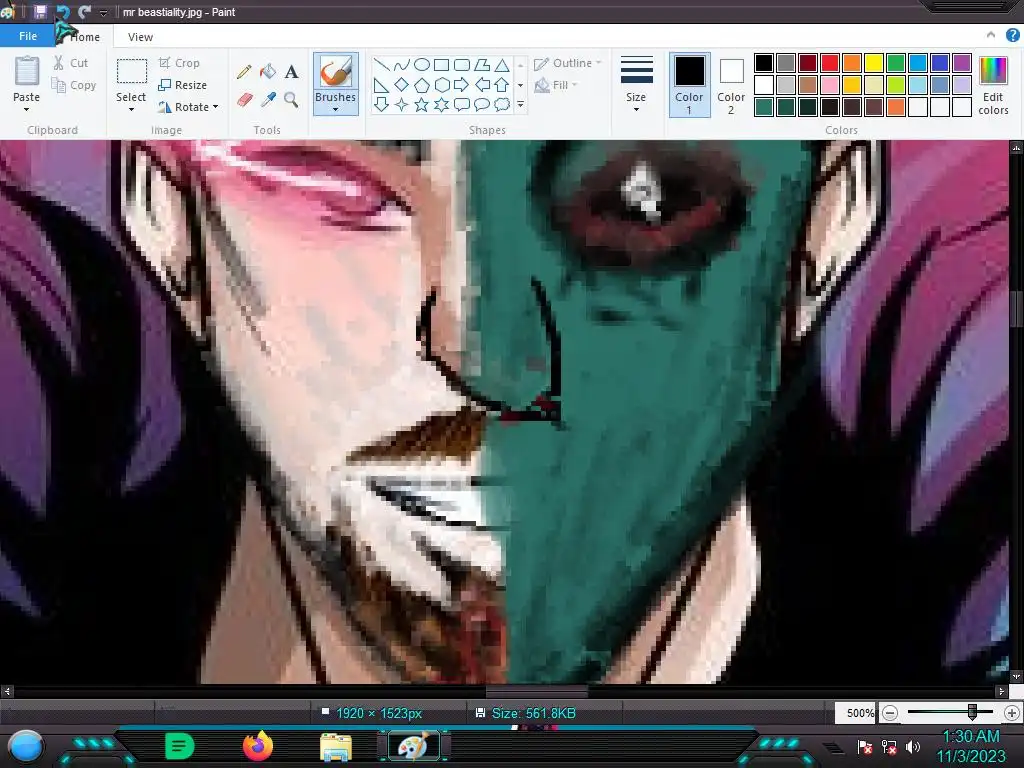Screen dimensions: 1024x768
Task: Click the Resize button
Action: (182, 85)
